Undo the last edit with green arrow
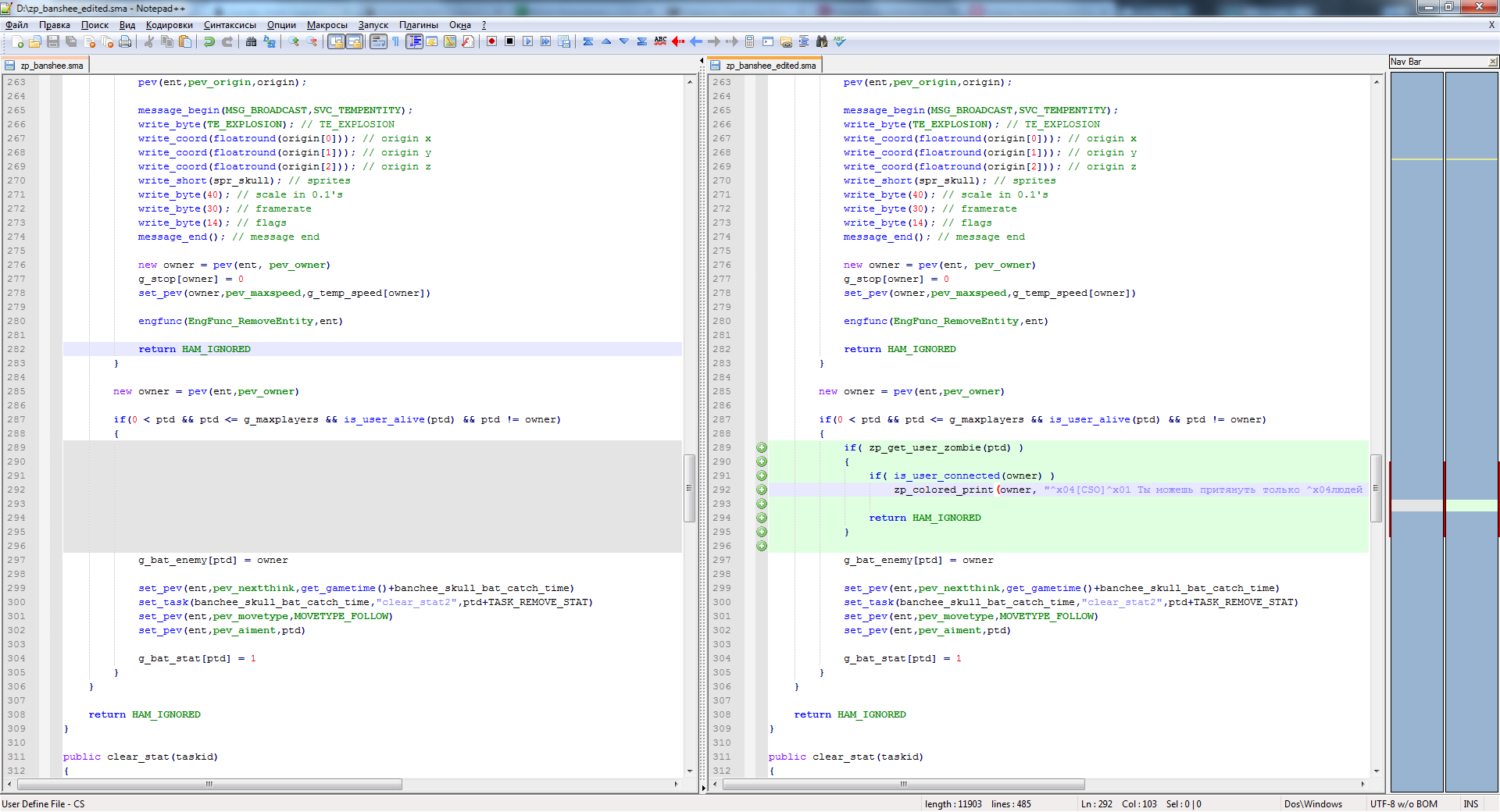Image resolution: width=1500 pixels, height=812 pixels. pos(209,41)
